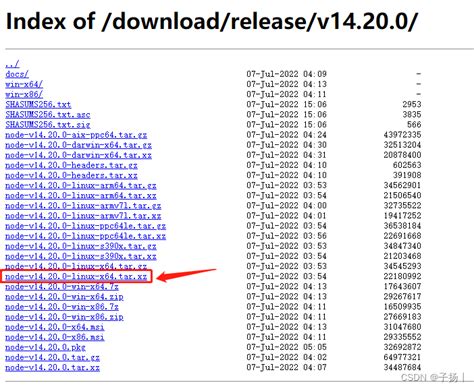
Task: Download SHASUMS256.txt.sig file
Action: tap(48, 124)
